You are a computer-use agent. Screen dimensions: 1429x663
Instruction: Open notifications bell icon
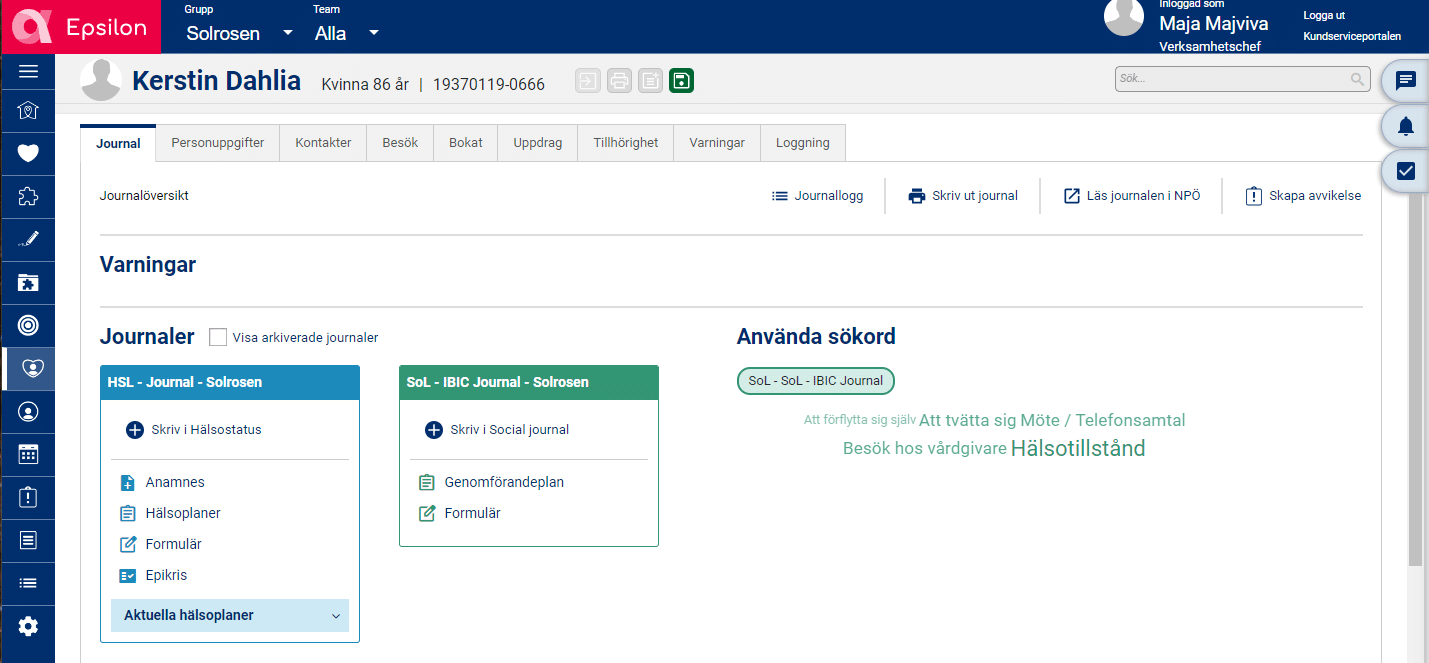pyautogui.click(x=1405, y=126)
